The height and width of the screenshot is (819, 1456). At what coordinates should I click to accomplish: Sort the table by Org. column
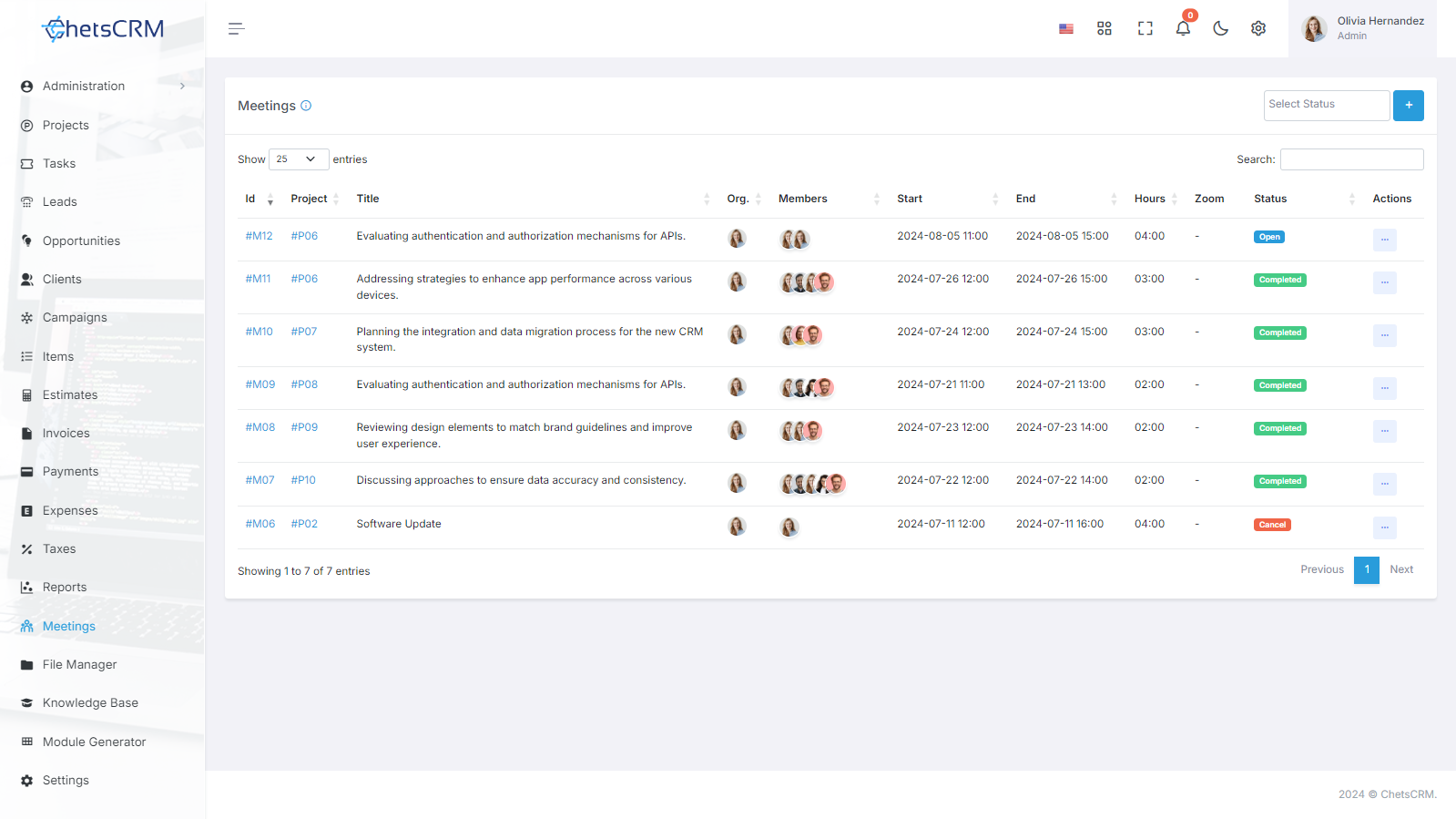point(744,199)
